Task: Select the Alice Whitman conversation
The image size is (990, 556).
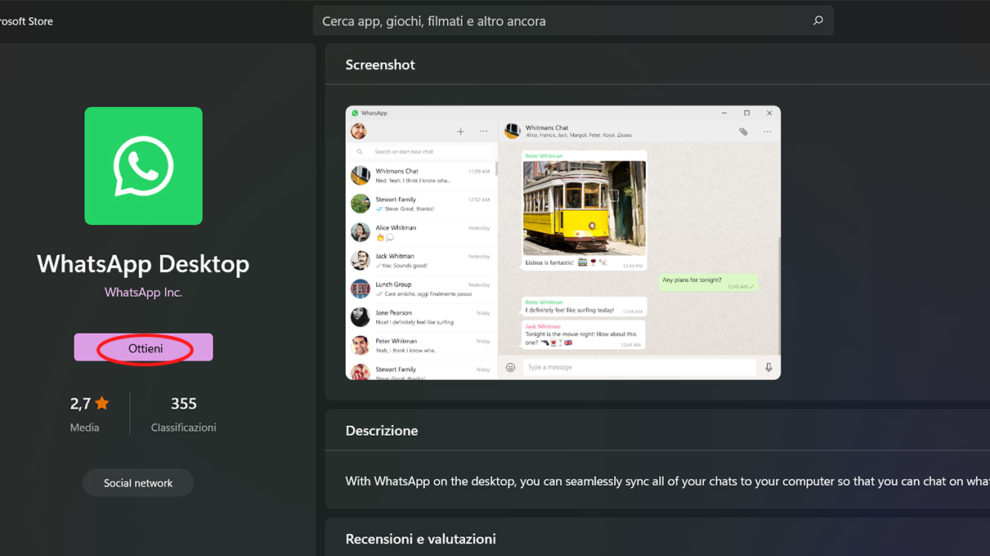Action: click(x=422, y=232)
